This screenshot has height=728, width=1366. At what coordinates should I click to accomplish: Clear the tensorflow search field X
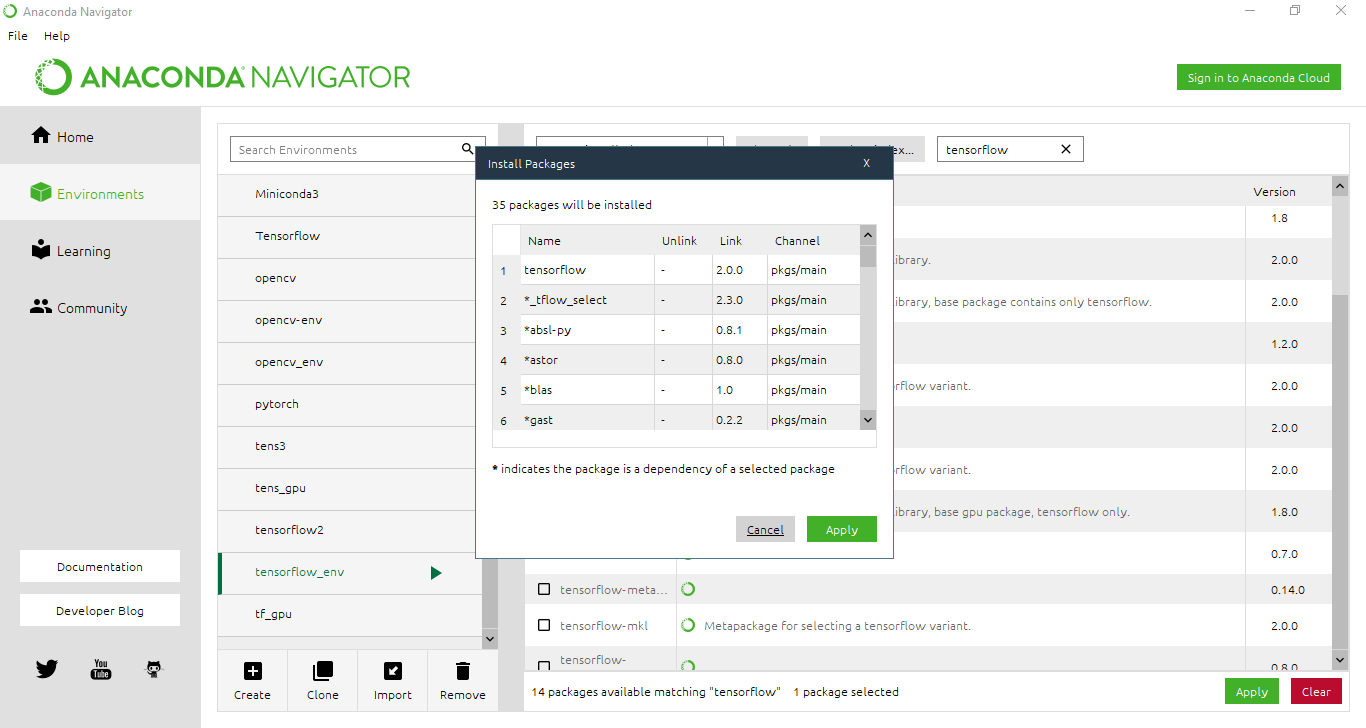[1065, 149]
